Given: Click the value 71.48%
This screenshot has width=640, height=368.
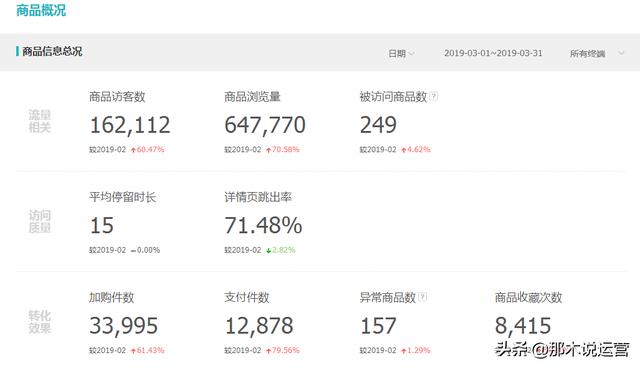Looking at the screenshot, I should coord(263,226).
